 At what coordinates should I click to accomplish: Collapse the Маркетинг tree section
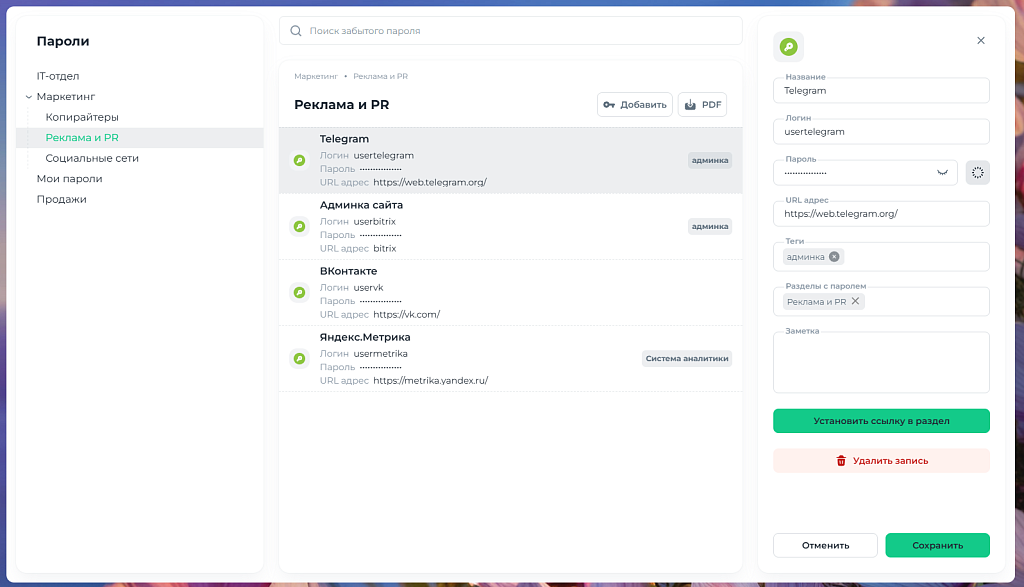(x=29, y=97)
